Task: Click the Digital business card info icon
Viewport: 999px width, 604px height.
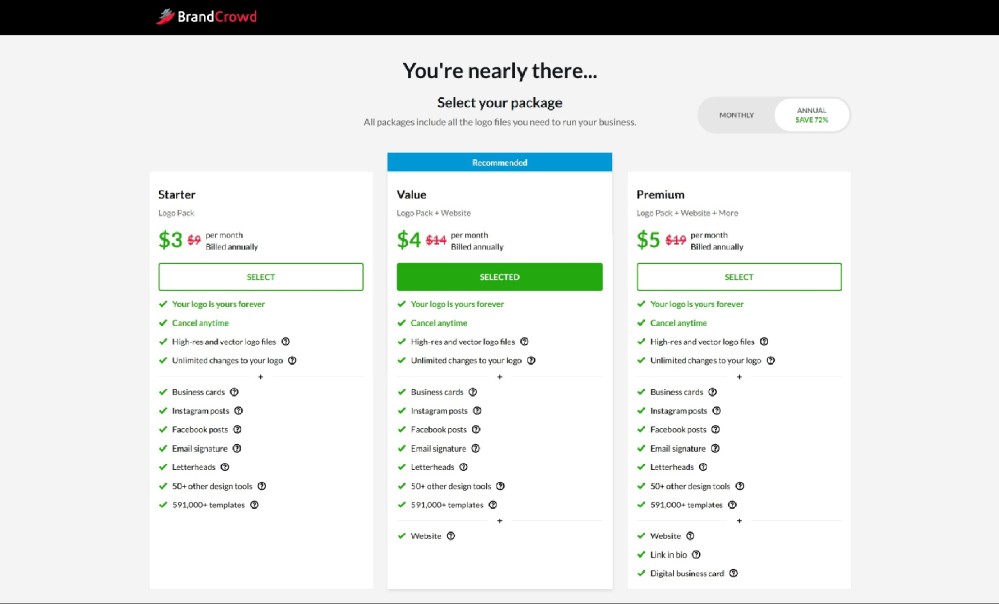Action: coord(735,573)
